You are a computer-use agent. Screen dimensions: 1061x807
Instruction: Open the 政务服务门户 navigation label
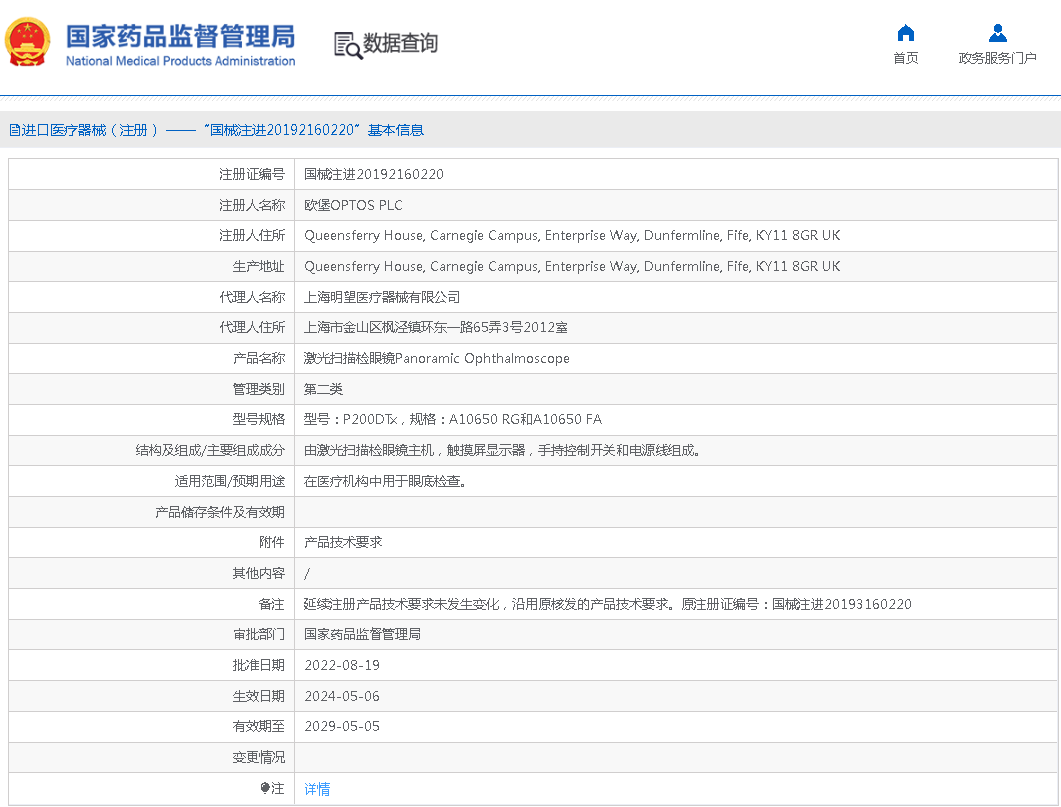[997, 59]
